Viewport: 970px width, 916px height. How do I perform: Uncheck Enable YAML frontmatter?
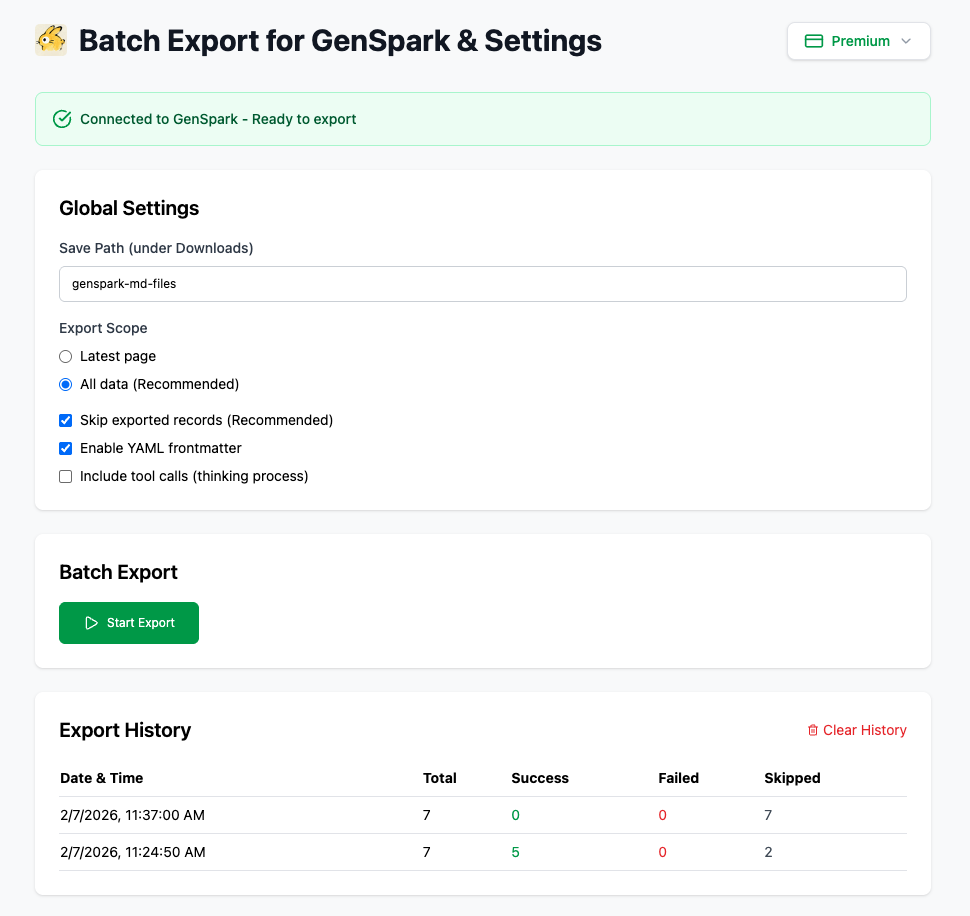tap(65, 448)
